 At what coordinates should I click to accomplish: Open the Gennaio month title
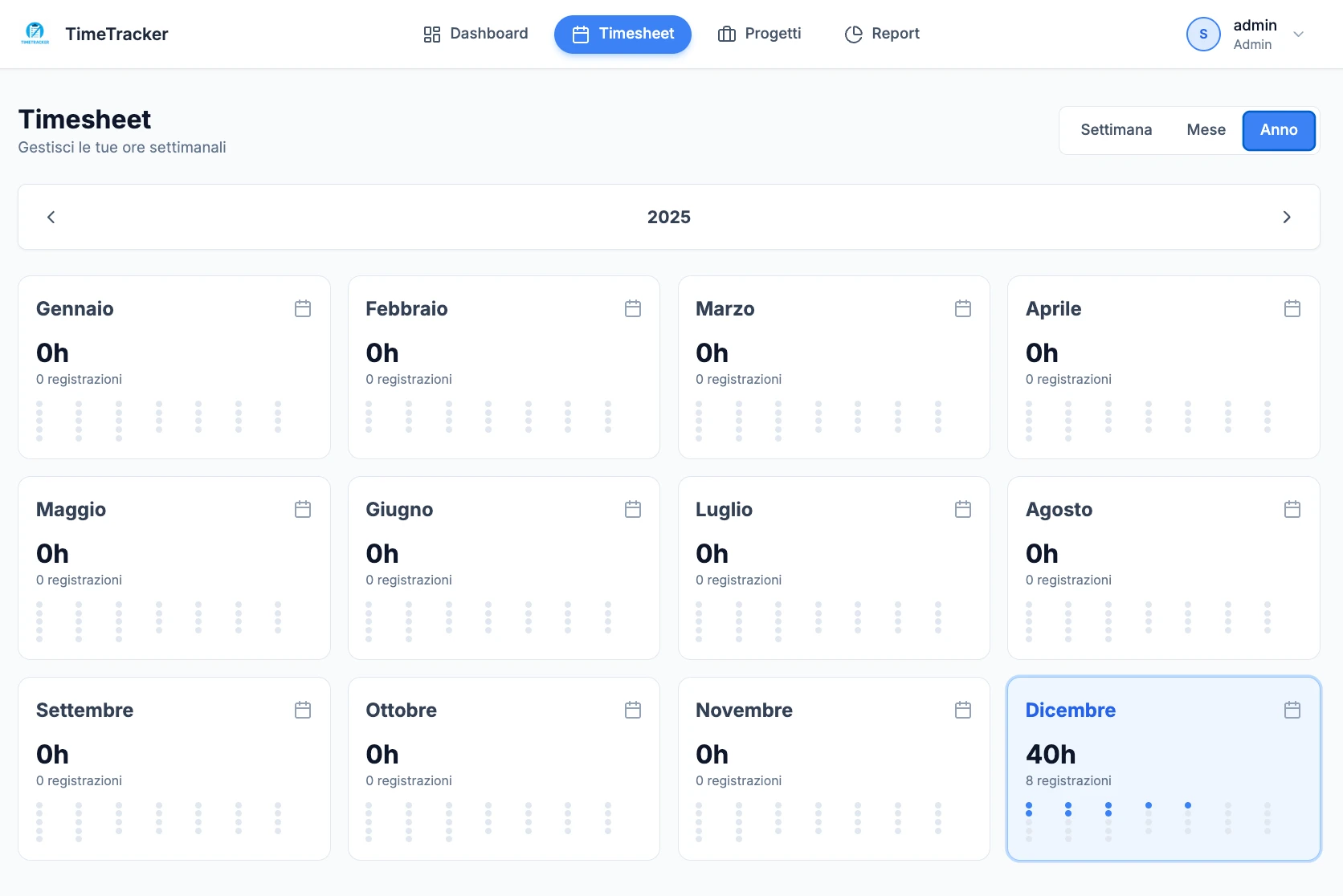tap(75, 308)
